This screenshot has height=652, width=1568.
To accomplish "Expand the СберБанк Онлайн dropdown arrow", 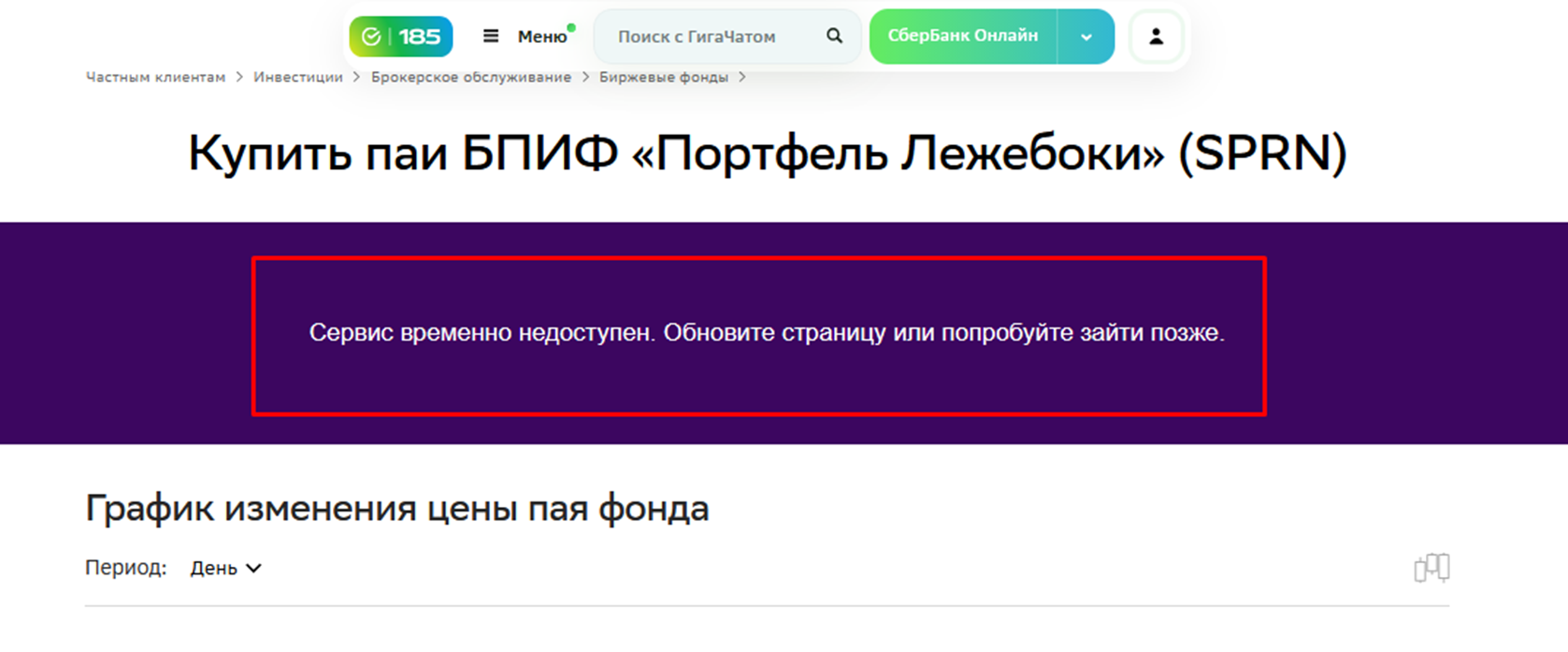I will pos(1086,37).
